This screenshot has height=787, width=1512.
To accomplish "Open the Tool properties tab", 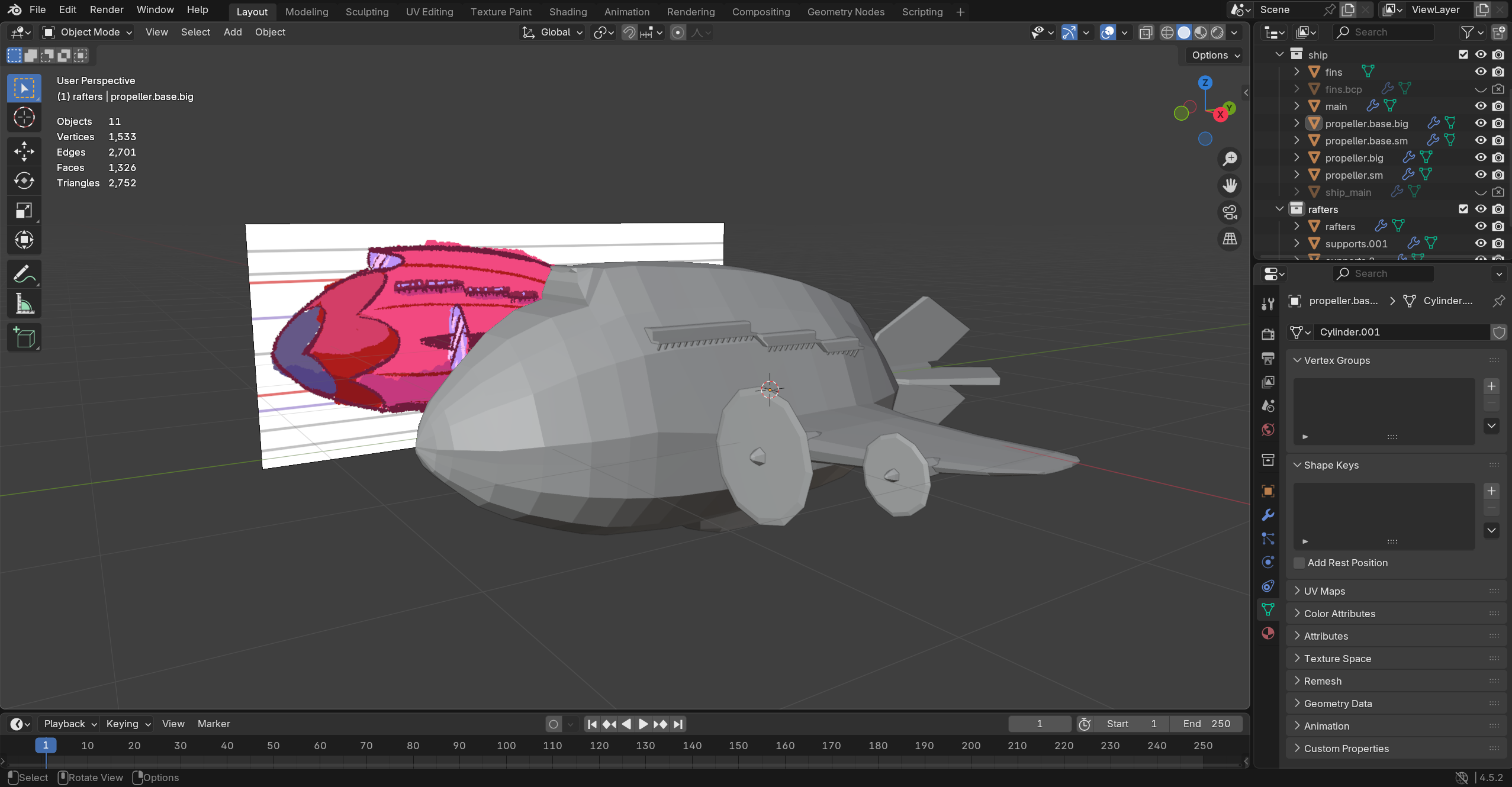I will point(1267,304).
